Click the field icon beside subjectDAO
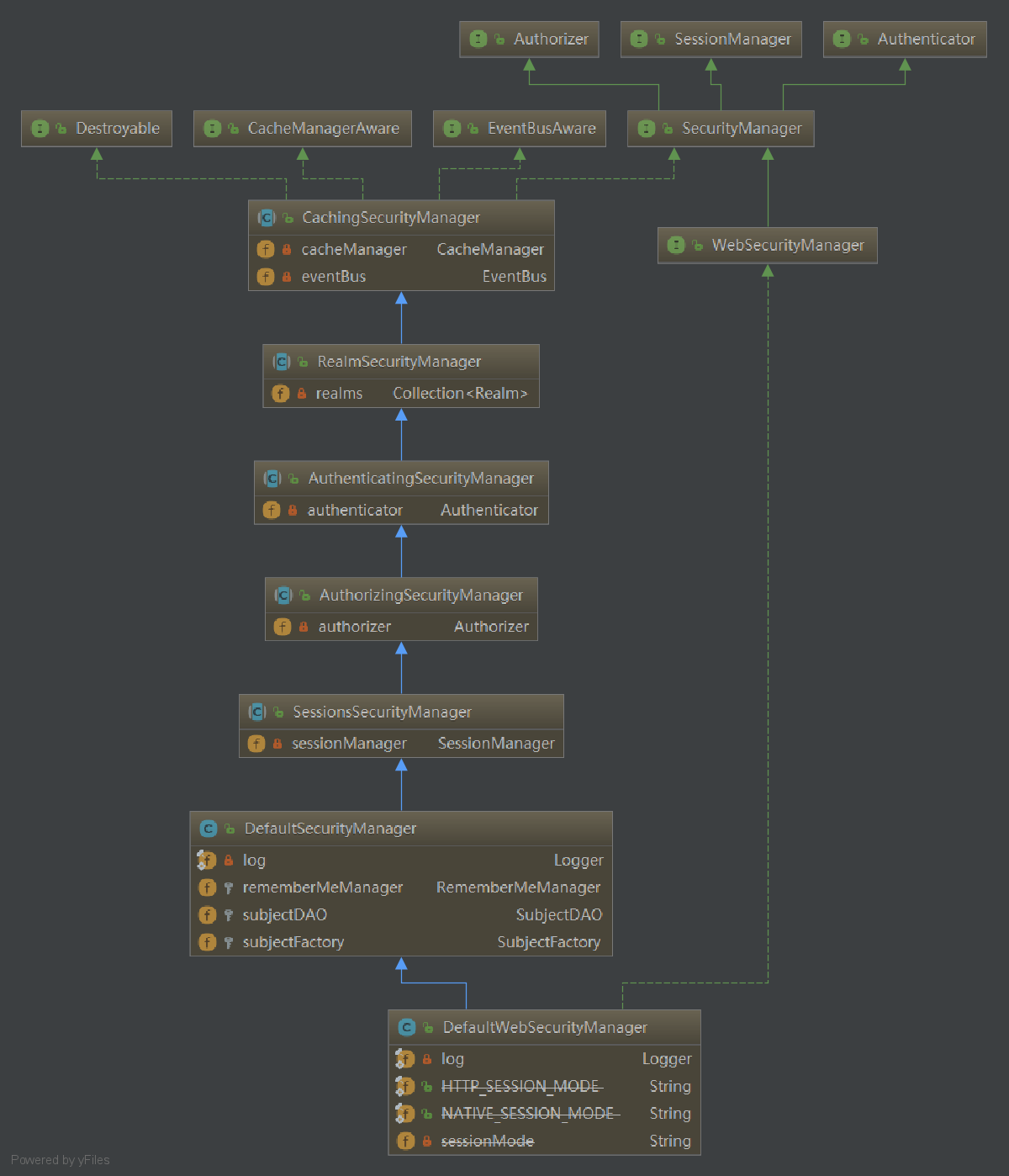The height and width of the screenshot is (1176, 1009). coord(207,914)
